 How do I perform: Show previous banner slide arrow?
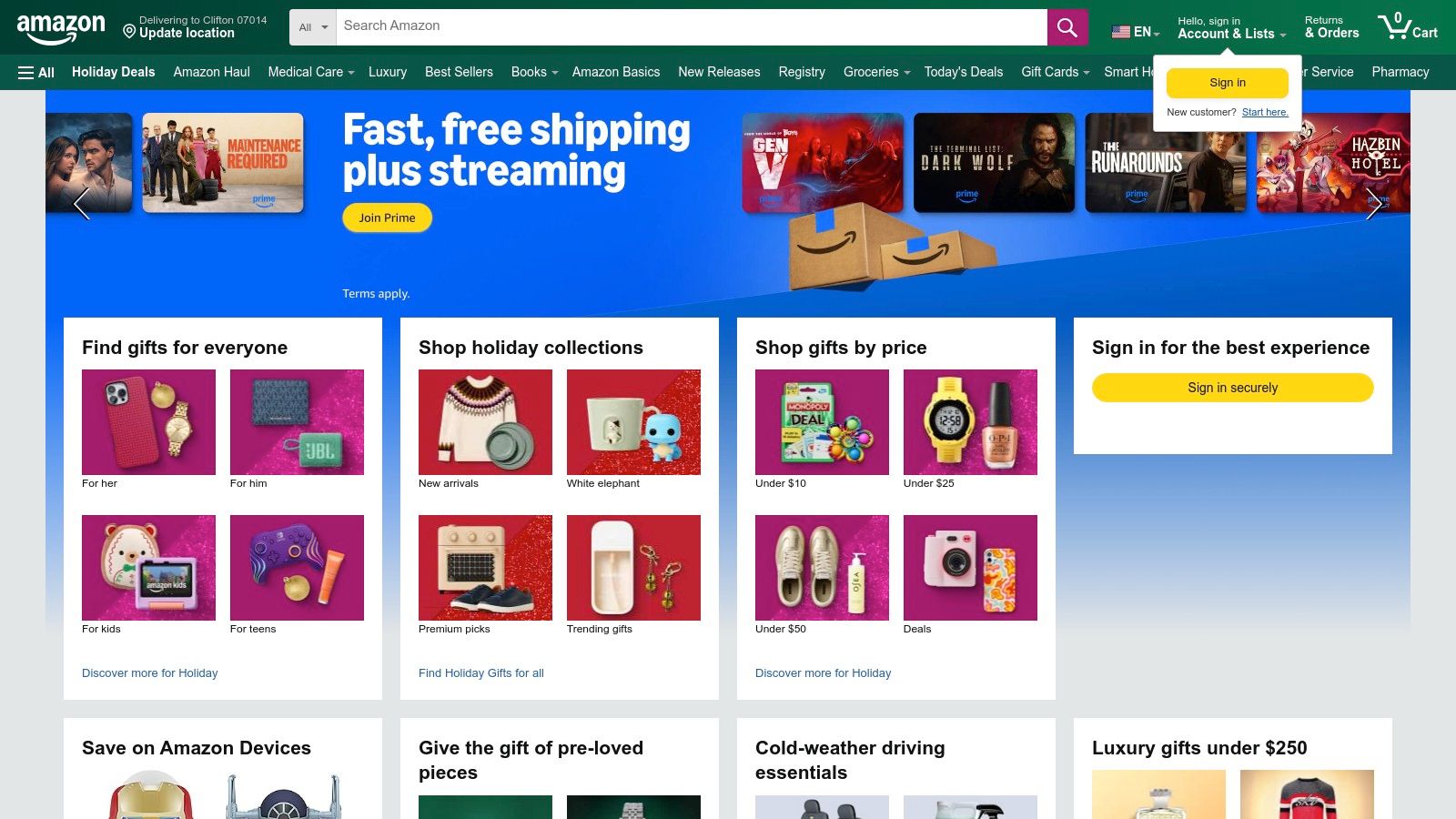[x=81, y=204]
